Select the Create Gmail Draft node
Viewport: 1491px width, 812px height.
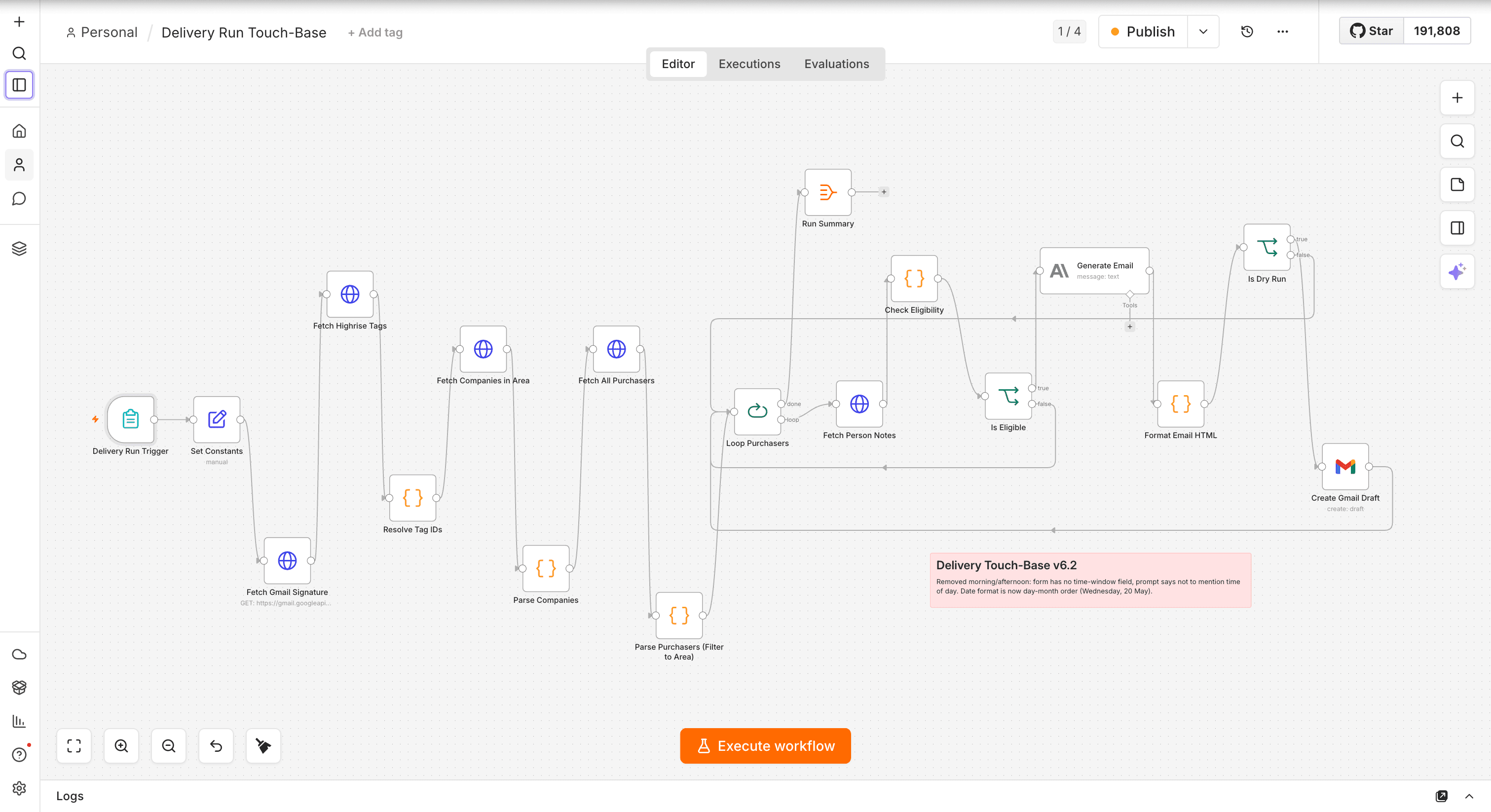(x=1345, y=467)
